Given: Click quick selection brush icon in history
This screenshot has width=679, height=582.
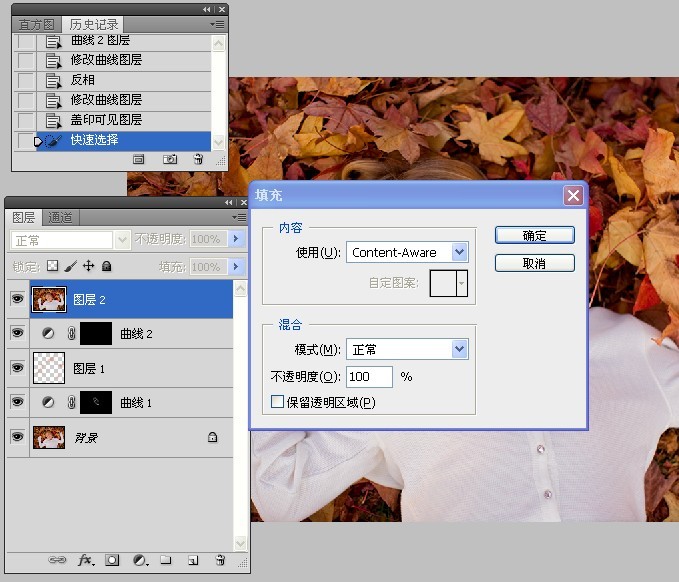Looking at the screenshot, I should click(52, 140).
